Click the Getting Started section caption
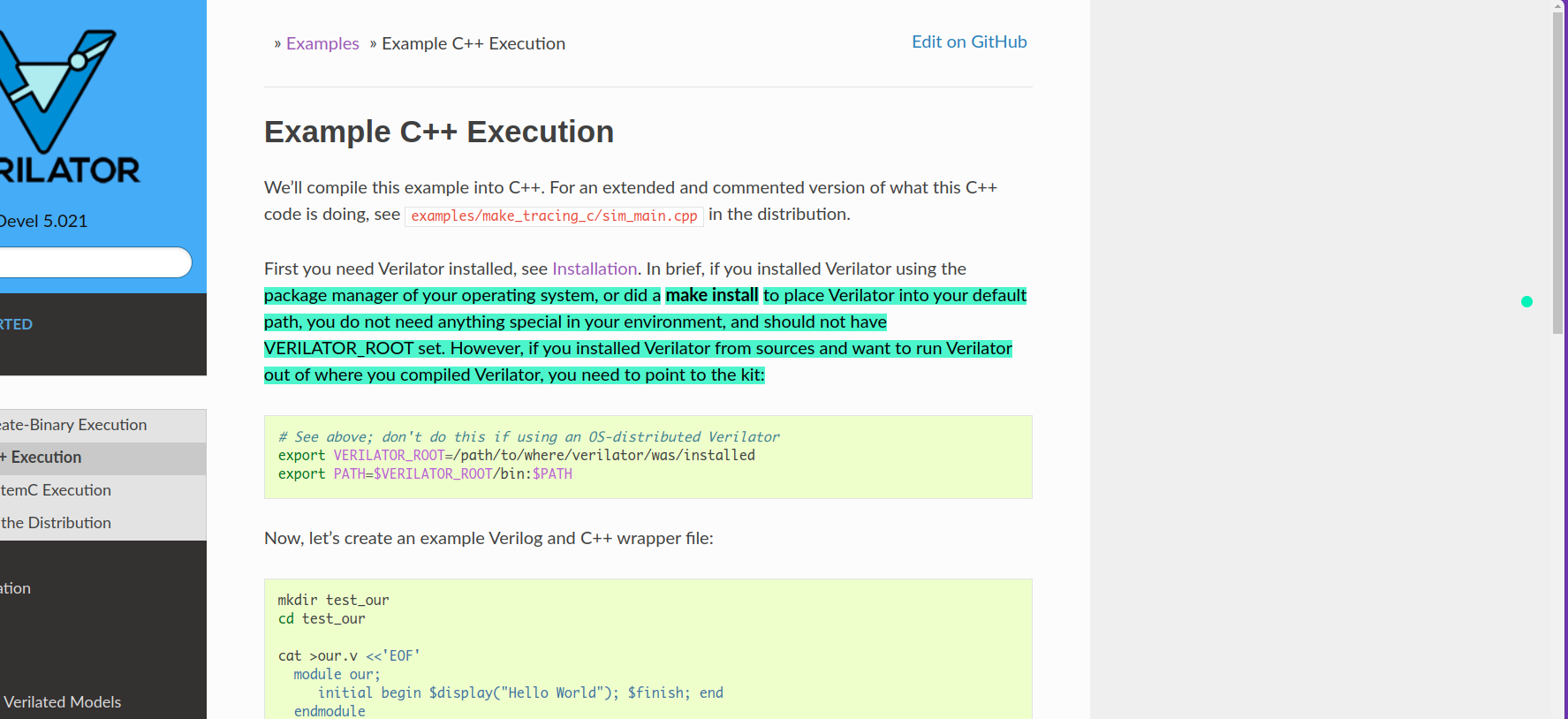The width and height of the screenshot is (1568, 719). pyautogui.click(x=16, y=324)
